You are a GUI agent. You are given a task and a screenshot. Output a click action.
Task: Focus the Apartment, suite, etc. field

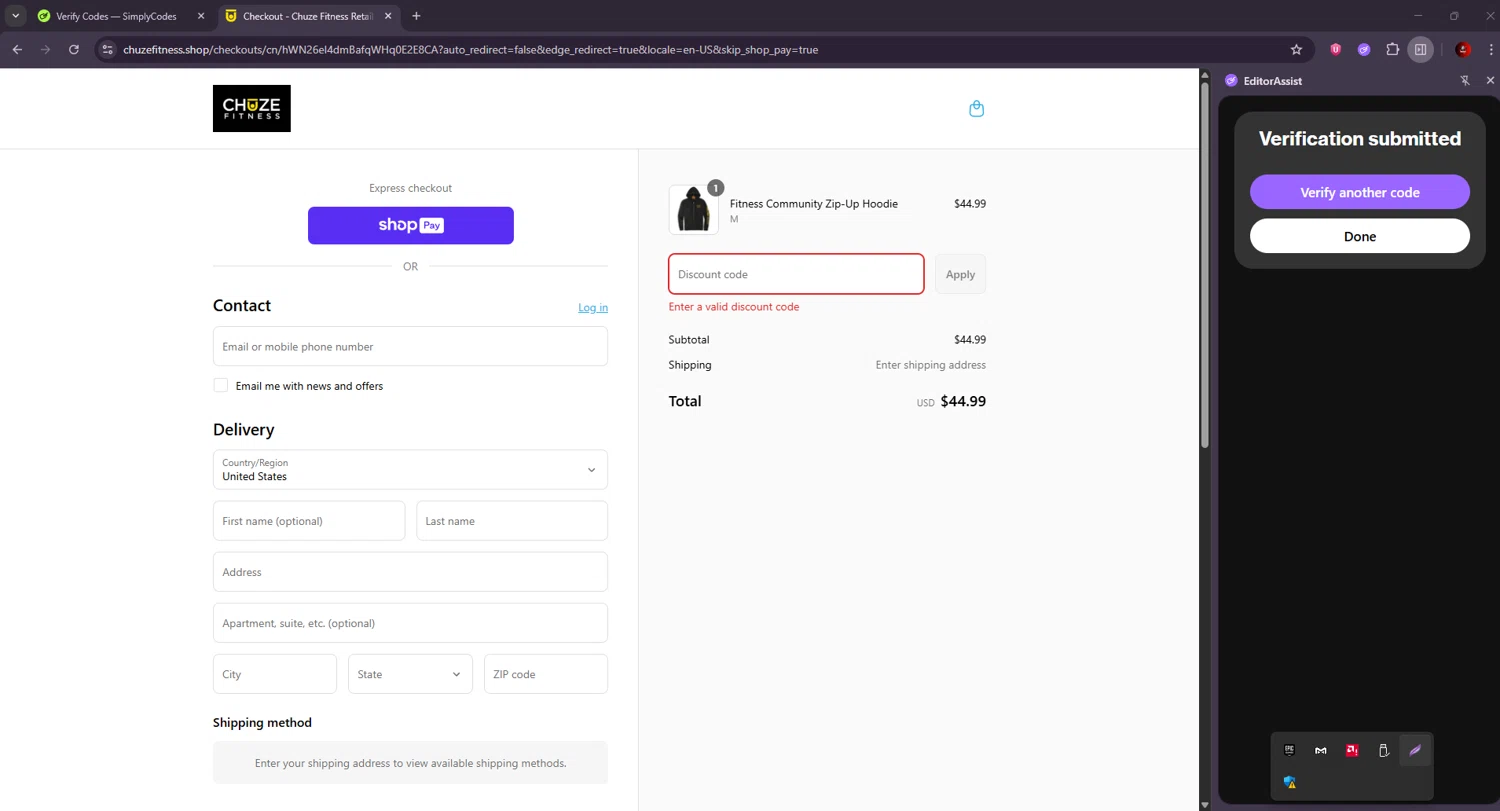click(x=410, y=623)
